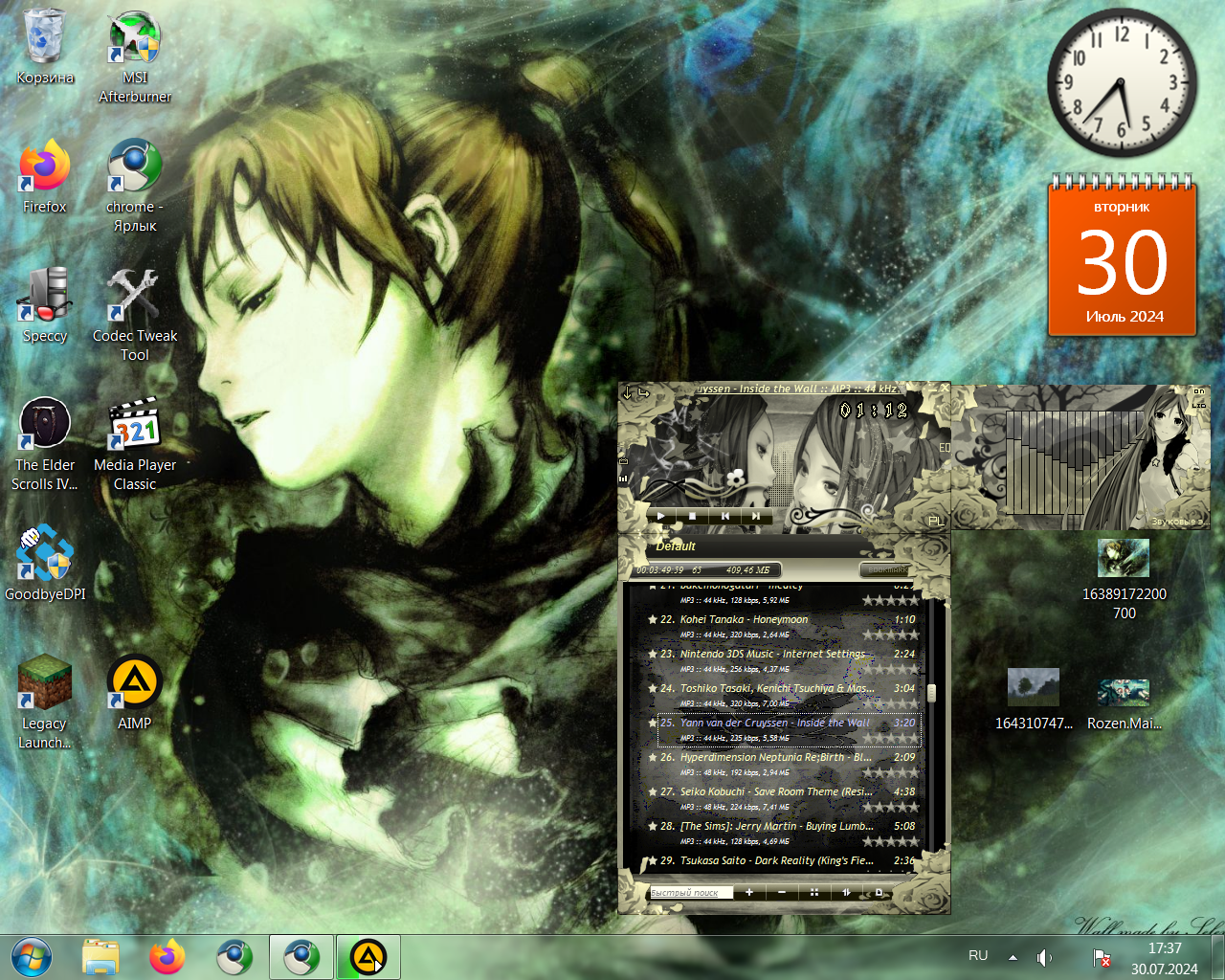This screenshot has height=980, width=1225.
Task: Select the GoodbyeDPI desktop shortcut
Action: pyautogui.click(x=45, y=564)
